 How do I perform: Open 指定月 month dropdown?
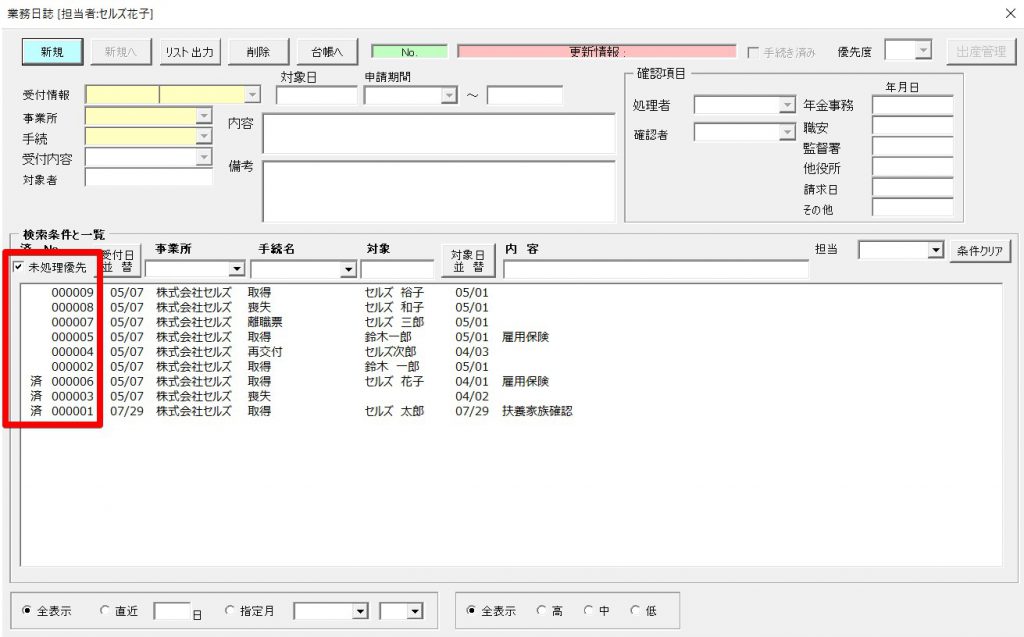click(x=415, y=612)
